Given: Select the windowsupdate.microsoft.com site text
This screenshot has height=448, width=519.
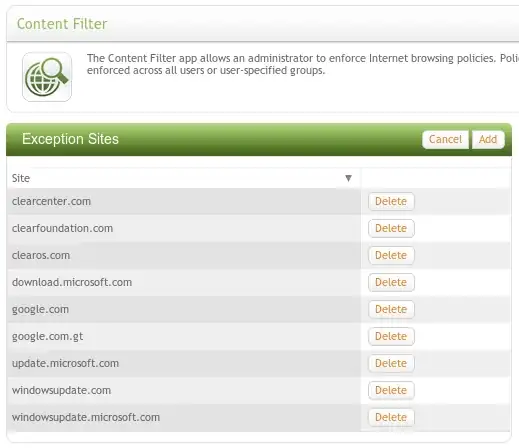Looking at the screenshot, I should [x=86, y=417].
